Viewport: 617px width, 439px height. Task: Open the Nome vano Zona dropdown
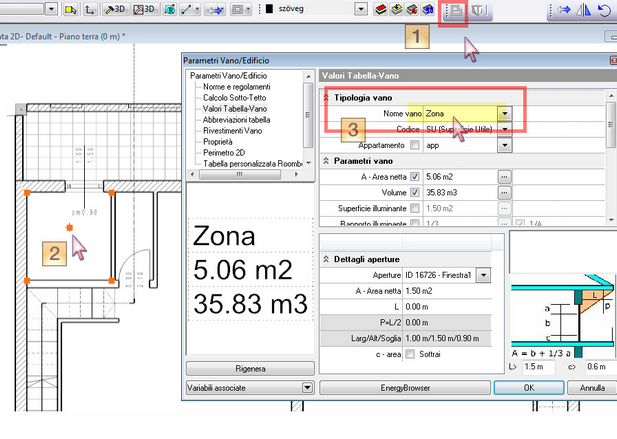(x=505, y=114)
